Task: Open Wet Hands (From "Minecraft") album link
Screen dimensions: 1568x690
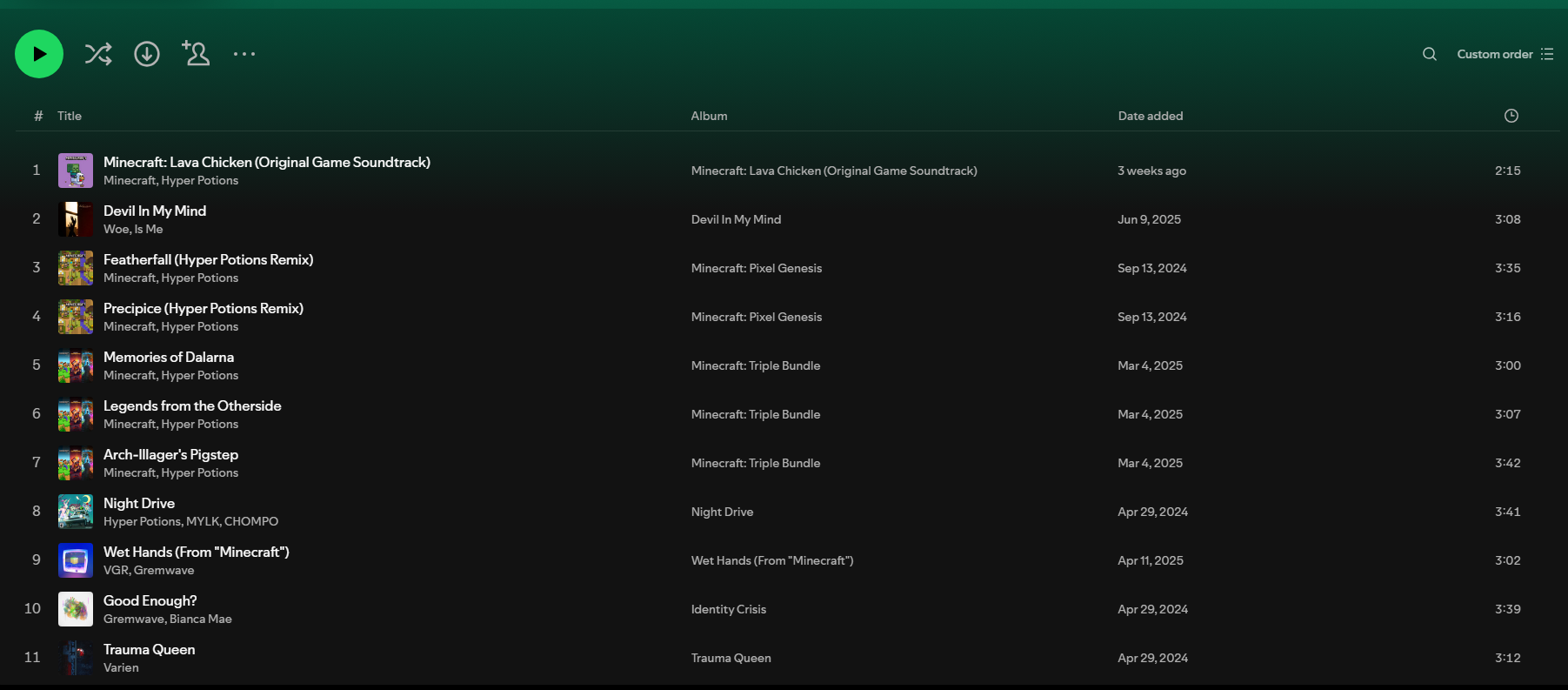Action: coord(772,560)
